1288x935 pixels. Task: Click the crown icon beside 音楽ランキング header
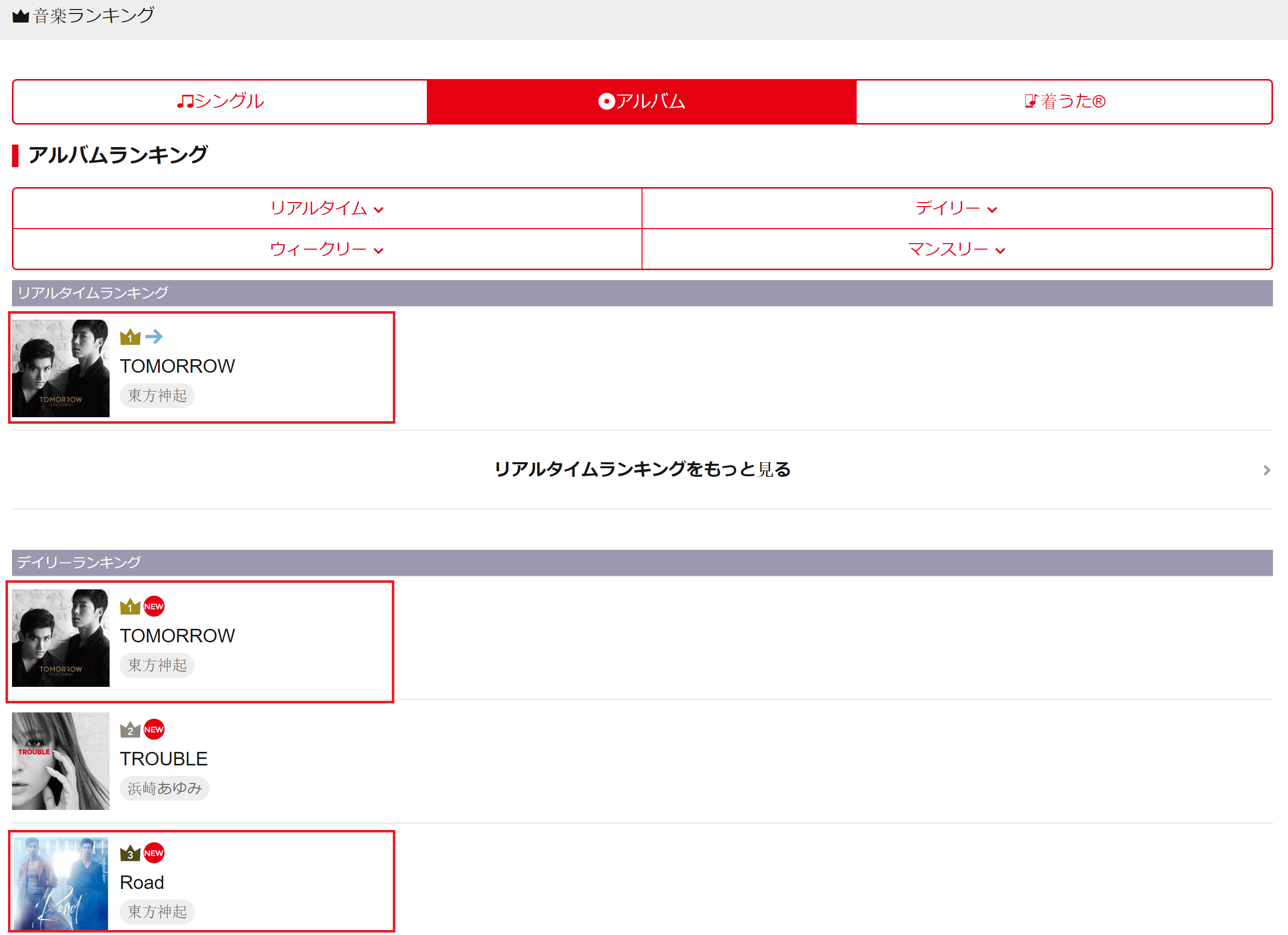(x=21, y=16)
